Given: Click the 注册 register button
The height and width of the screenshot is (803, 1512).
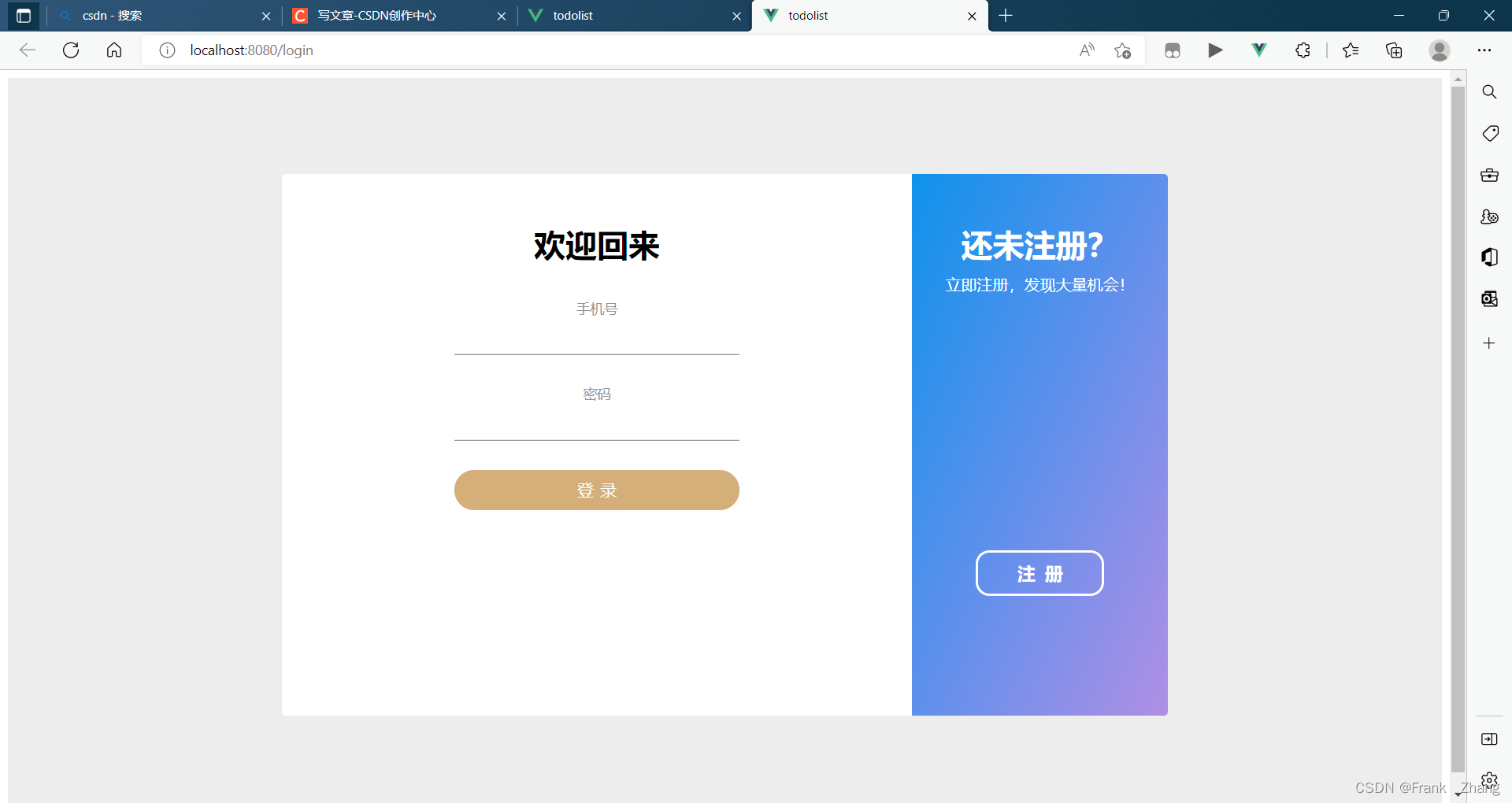Looking at the screenshot, I should coord(1039,573).
